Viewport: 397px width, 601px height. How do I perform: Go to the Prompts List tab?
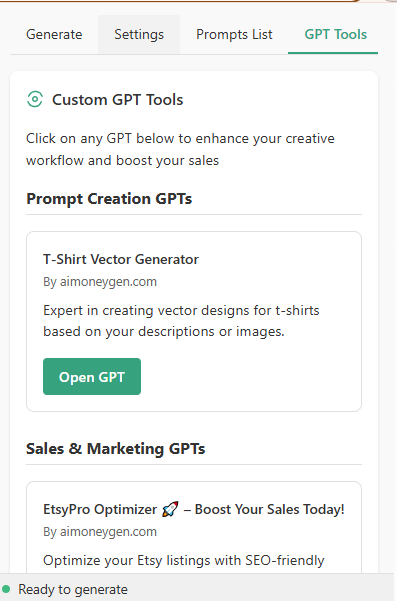coord(234,34)
